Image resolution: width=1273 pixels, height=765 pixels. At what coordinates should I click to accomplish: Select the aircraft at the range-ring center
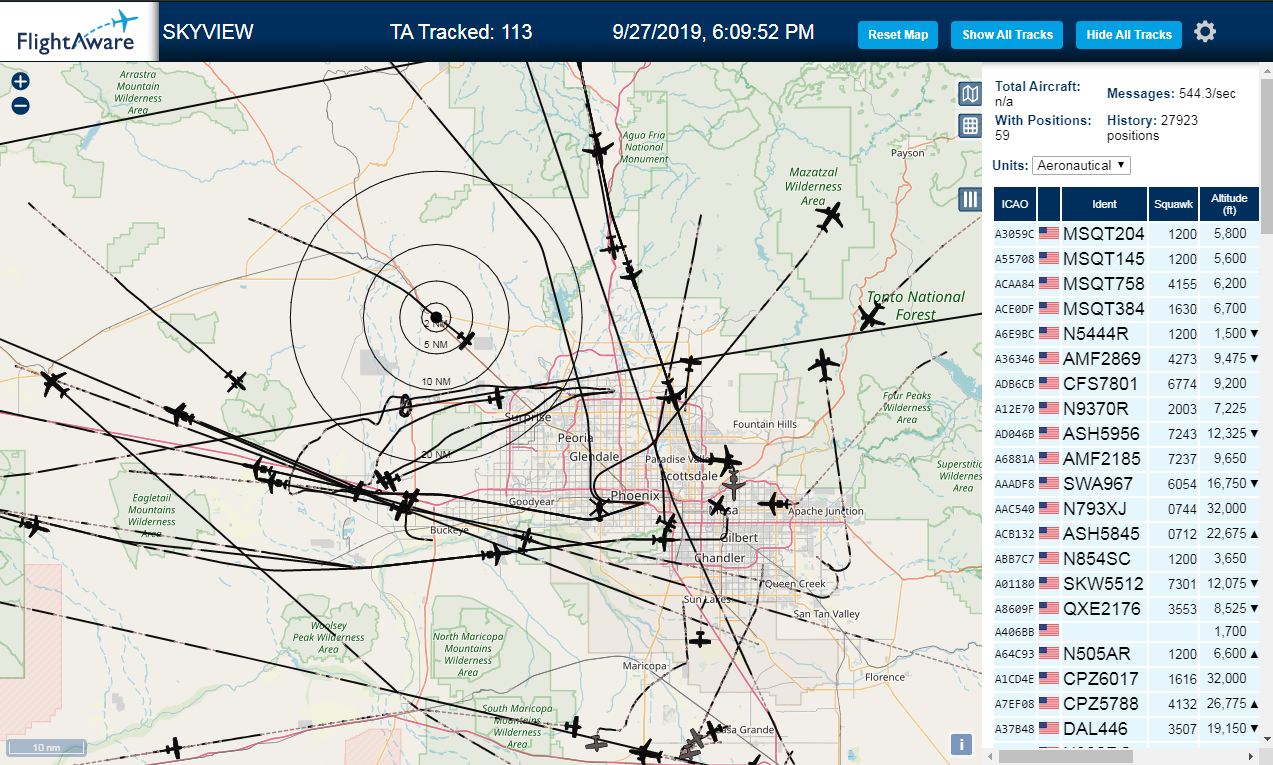click(x=436, y=317)
